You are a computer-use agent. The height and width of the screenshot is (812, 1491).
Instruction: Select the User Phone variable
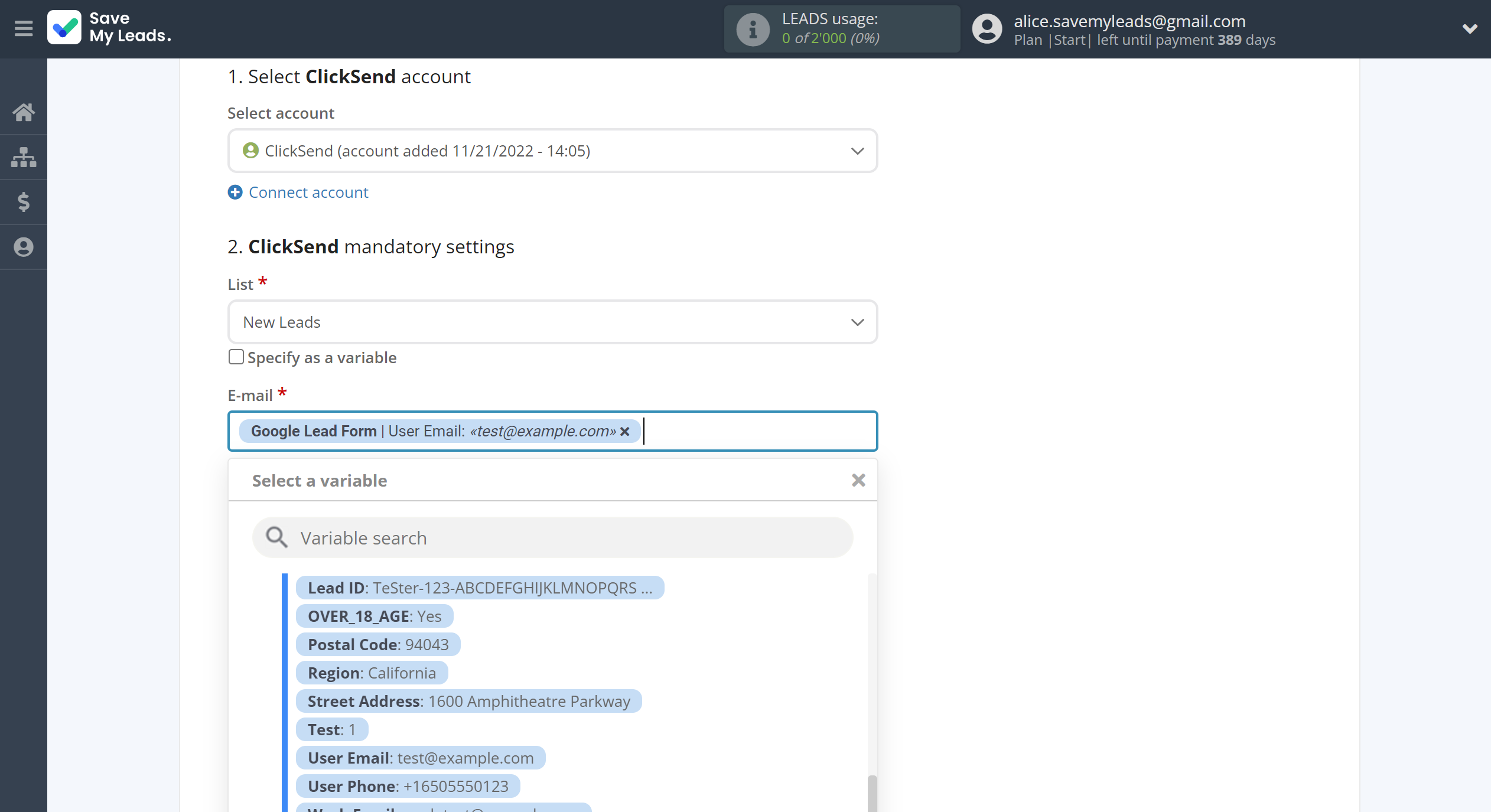pos(408,786)
